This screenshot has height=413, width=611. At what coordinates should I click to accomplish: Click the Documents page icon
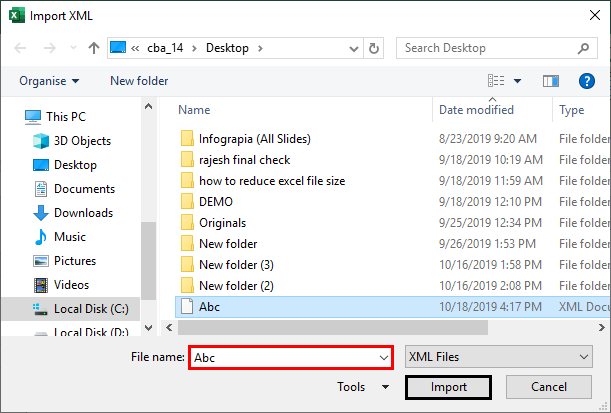pos(41,189)
